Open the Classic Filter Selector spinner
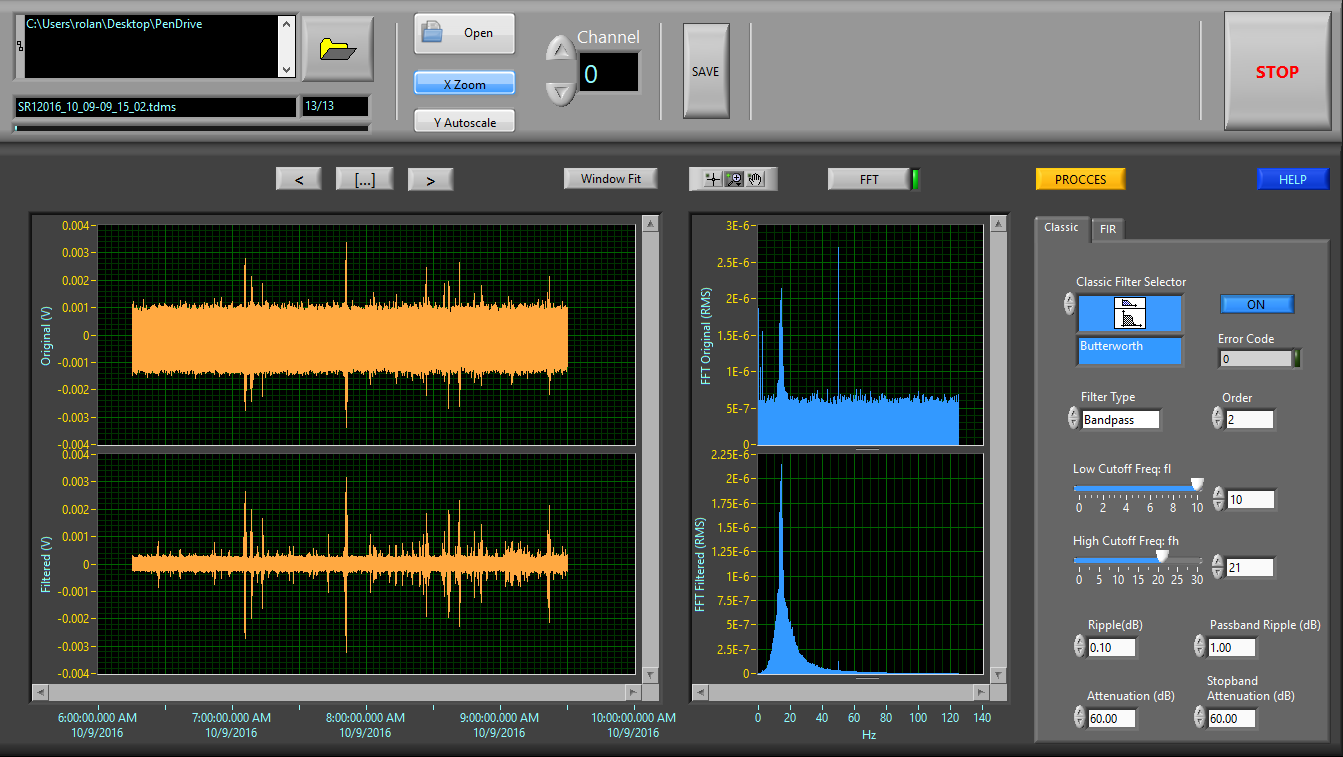Viewport: 1343px width, 757px height. click(1070, 304)
